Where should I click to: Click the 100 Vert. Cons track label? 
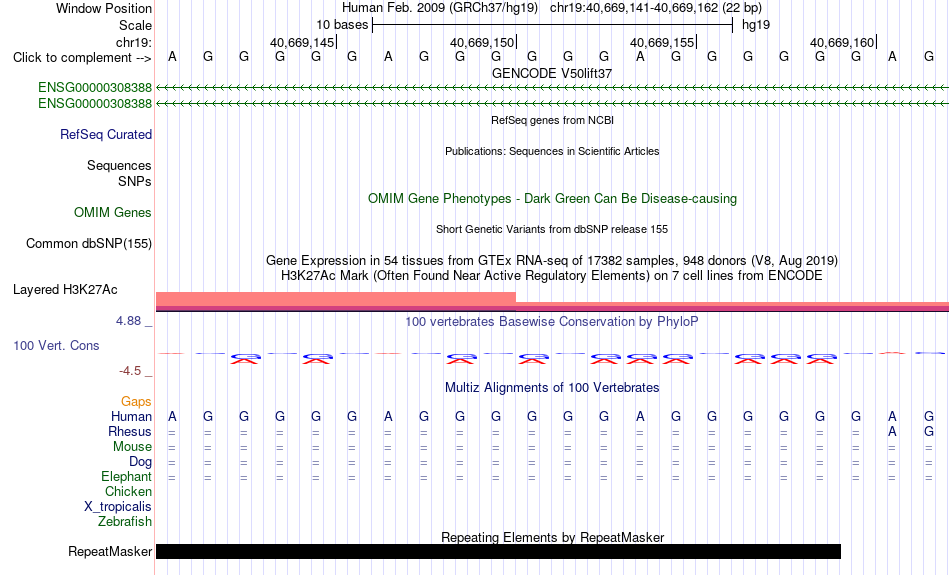[x=56, y=345]
